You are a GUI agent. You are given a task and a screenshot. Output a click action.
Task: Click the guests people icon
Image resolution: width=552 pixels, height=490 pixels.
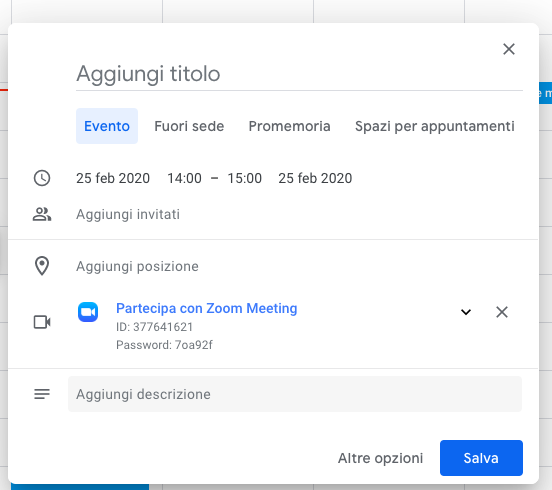42,214
